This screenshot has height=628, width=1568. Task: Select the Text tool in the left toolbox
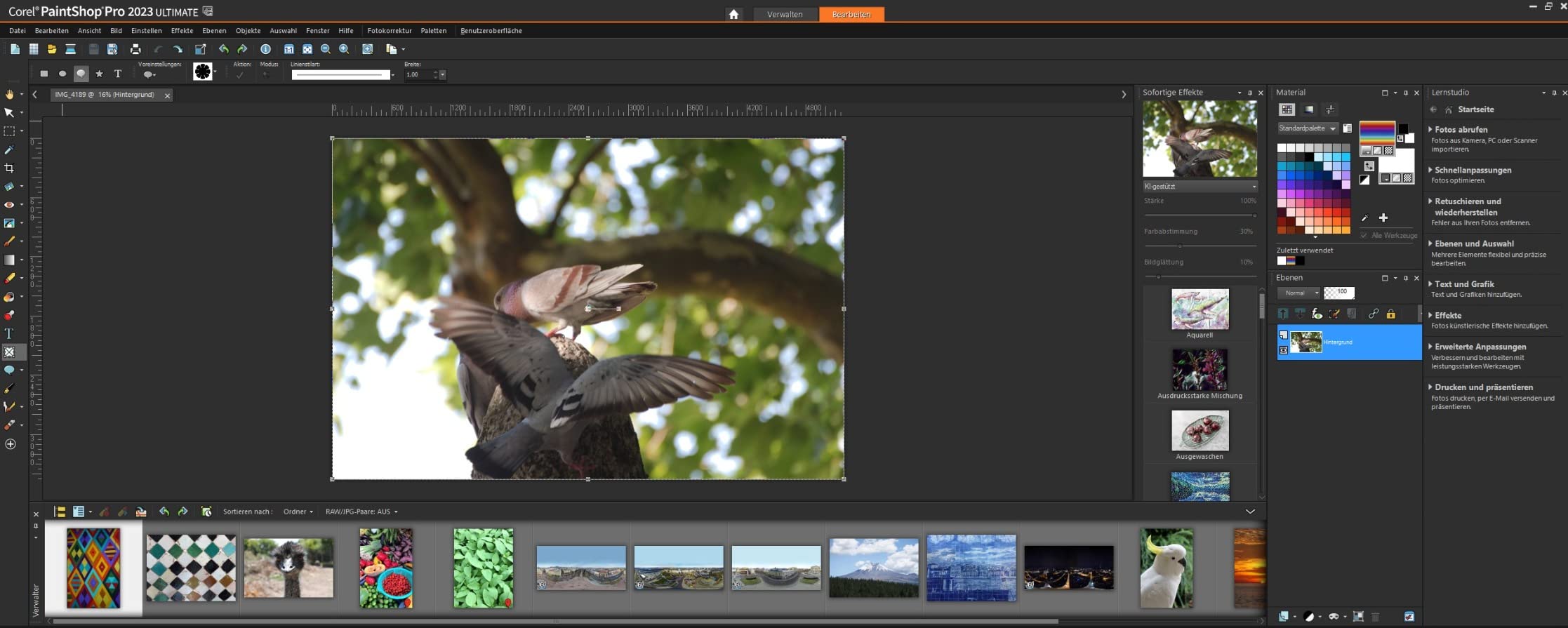click(10, 333)
